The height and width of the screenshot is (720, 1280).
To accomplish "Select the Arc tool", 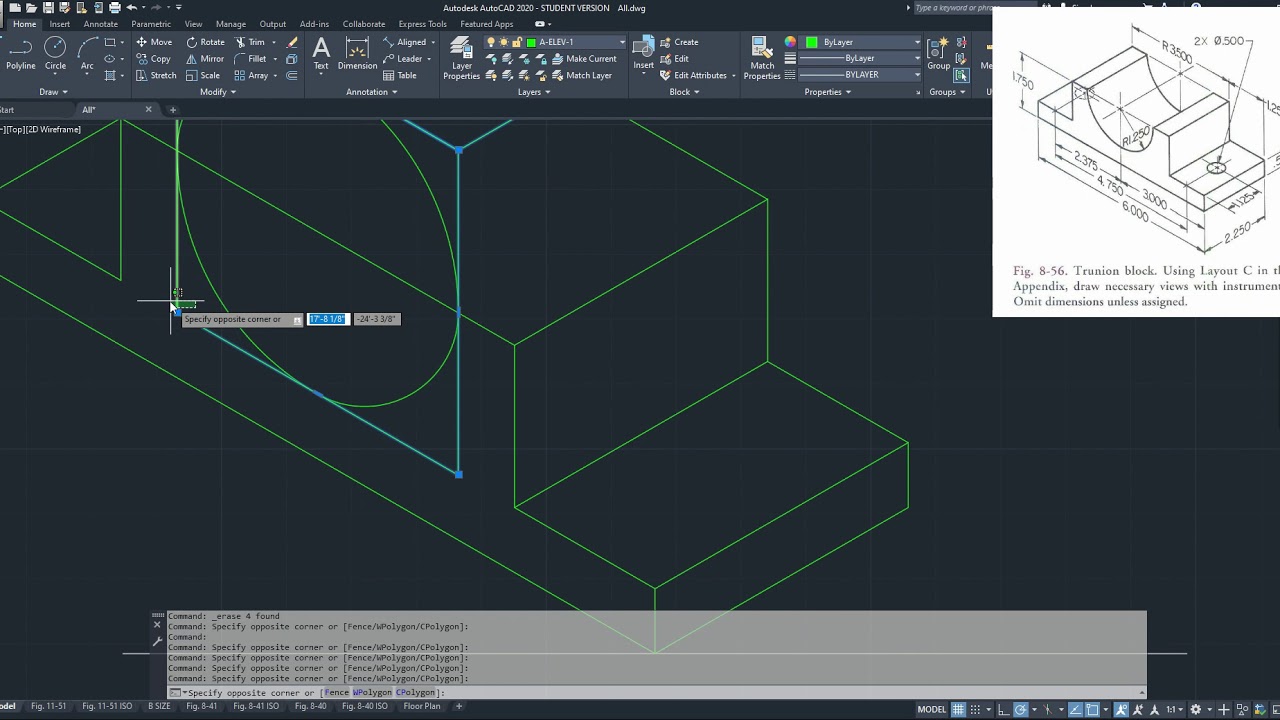I will pyautogui.click(x=87, y=54).
